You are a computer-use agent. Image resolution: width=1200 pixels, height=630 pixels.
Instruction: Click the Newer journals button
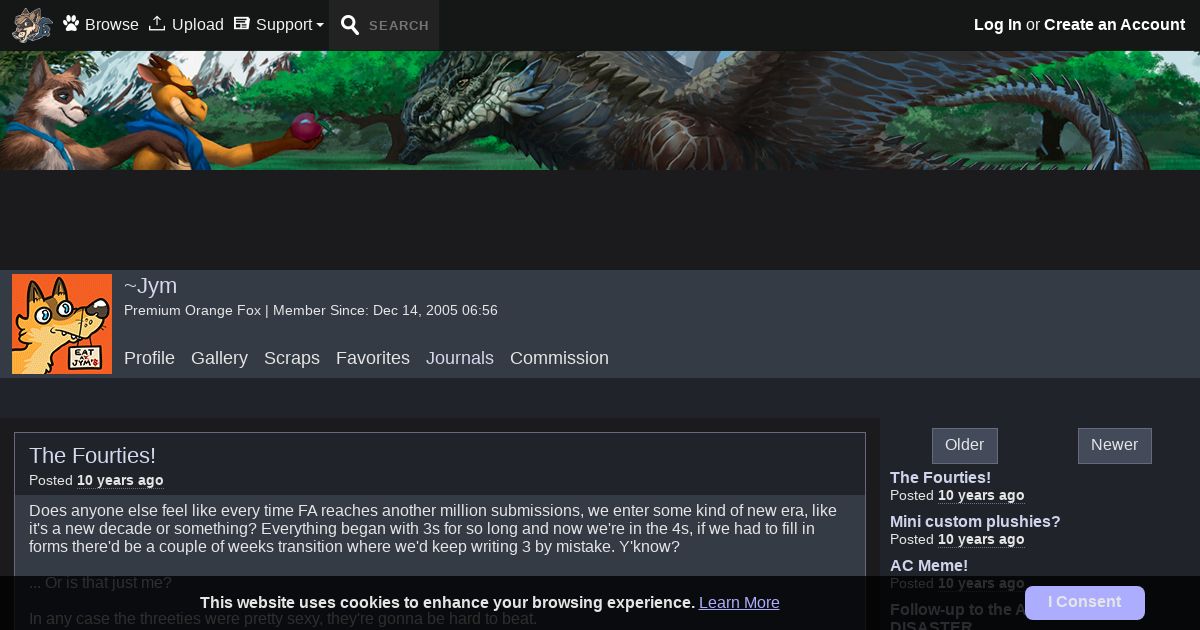pos(1115,446)
